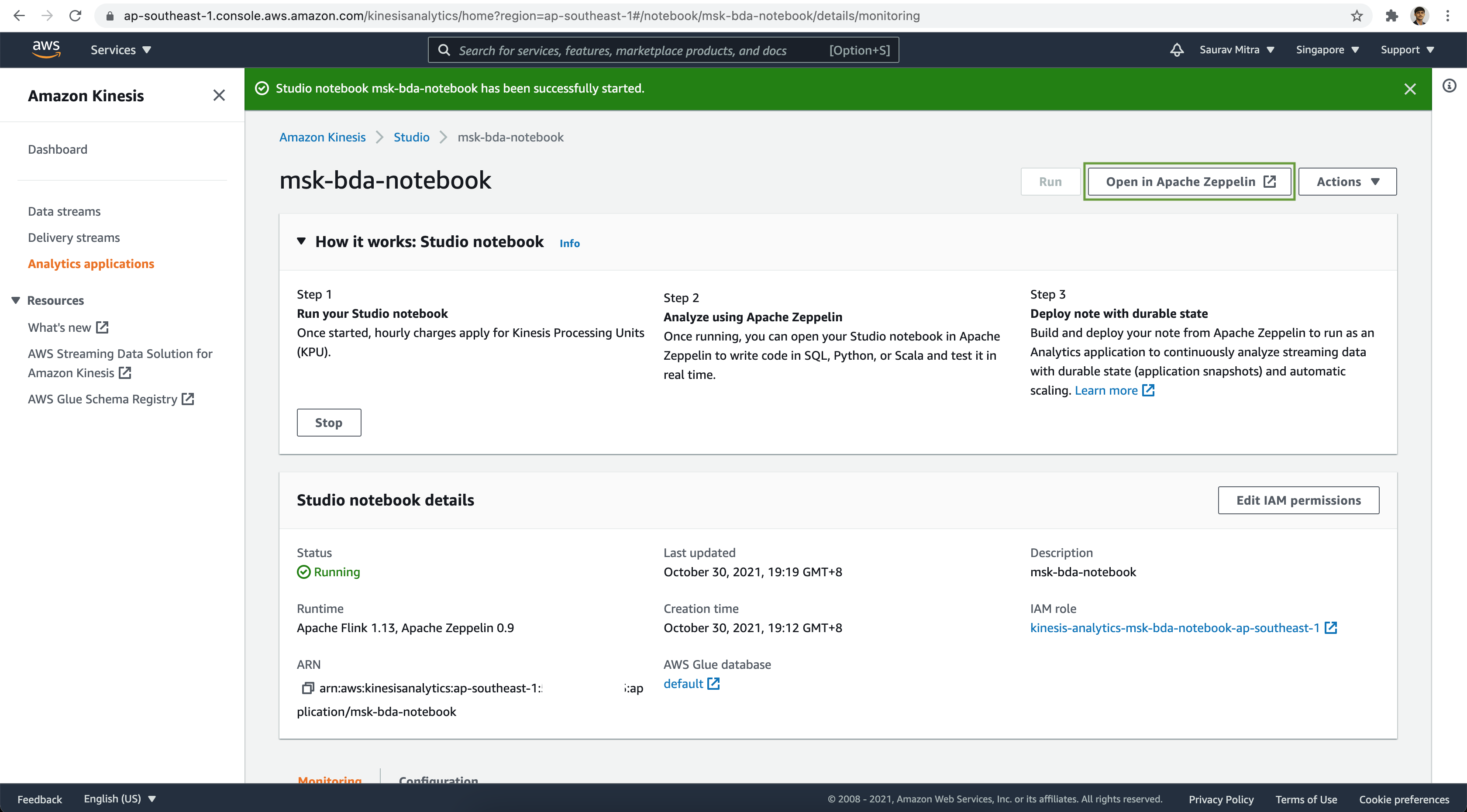This screenshot has width=1467, height=812.
Task: Click Info link beside How it works
Action: point(569,243)
